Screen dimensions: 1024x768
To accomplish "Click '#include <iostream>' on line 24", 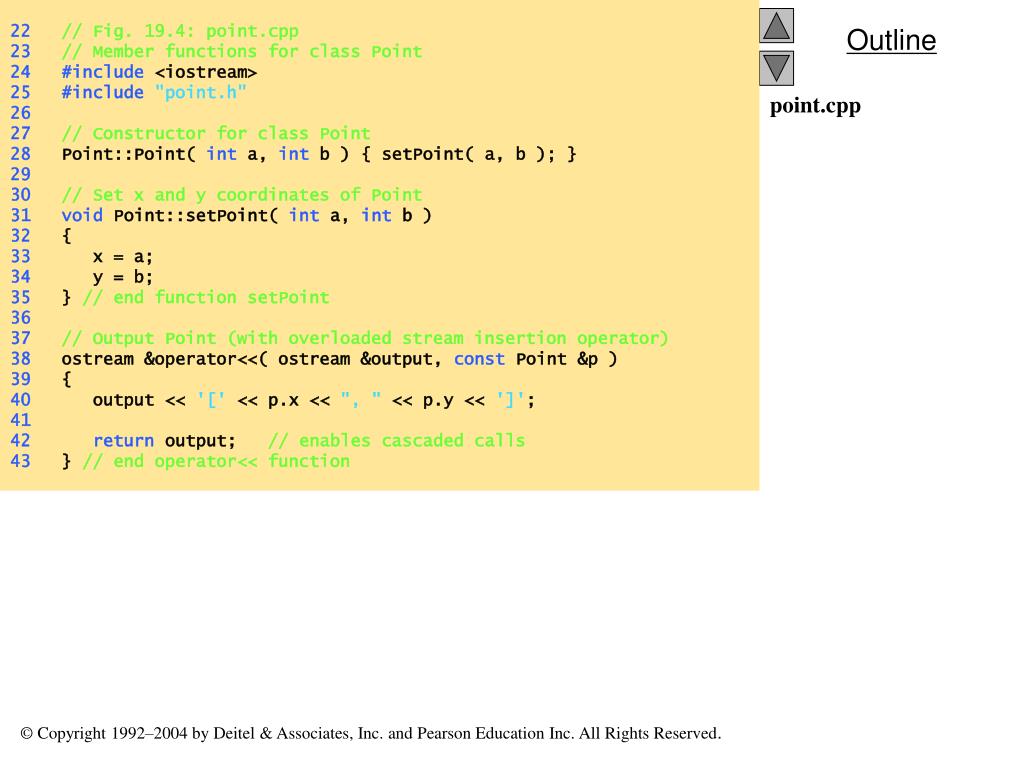I will [159, 72].
